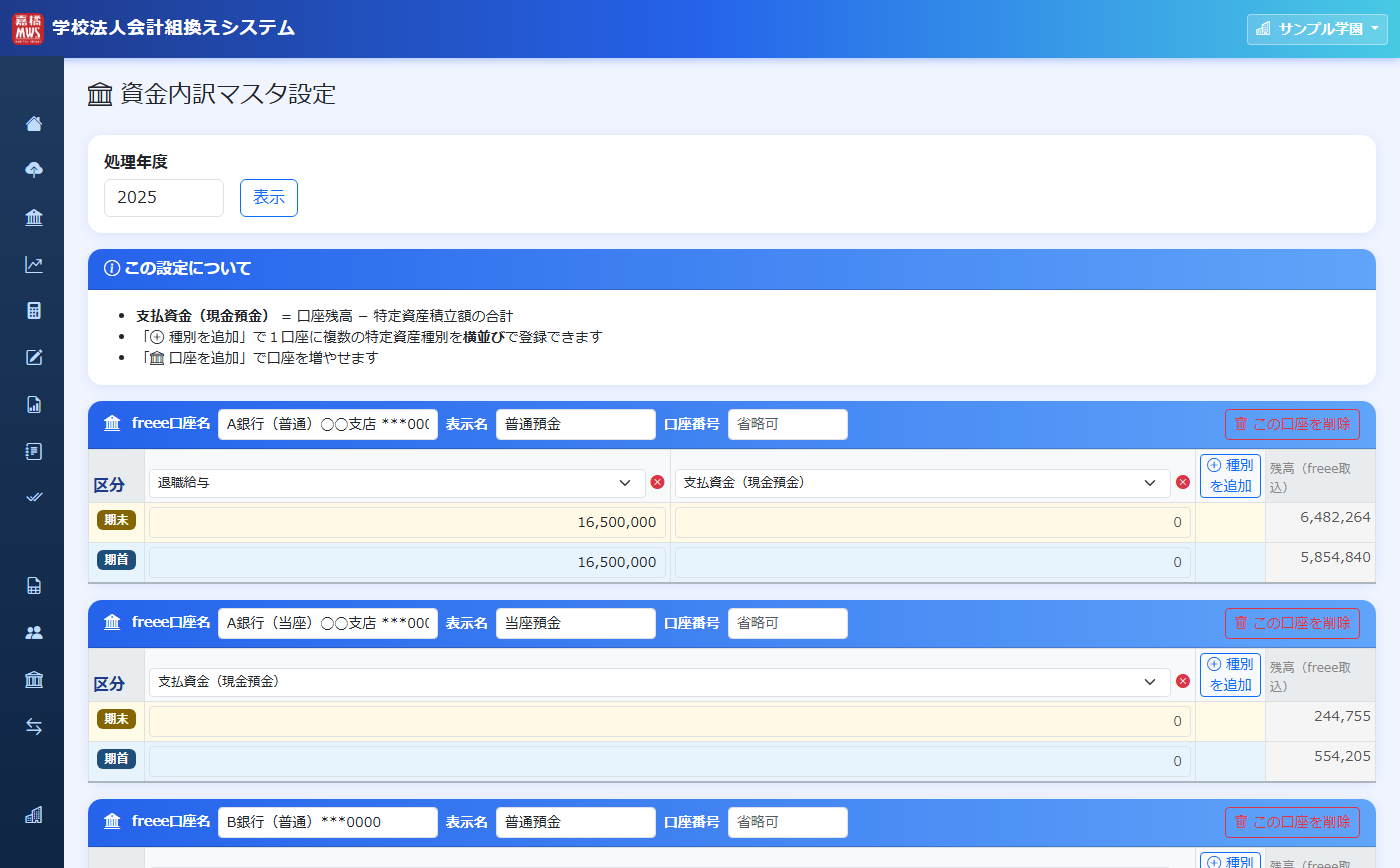This screenshot has height=868, width=1400.
Task: Open the building sidebar icon near the sidebar's lower end
Action: point(34,815)
